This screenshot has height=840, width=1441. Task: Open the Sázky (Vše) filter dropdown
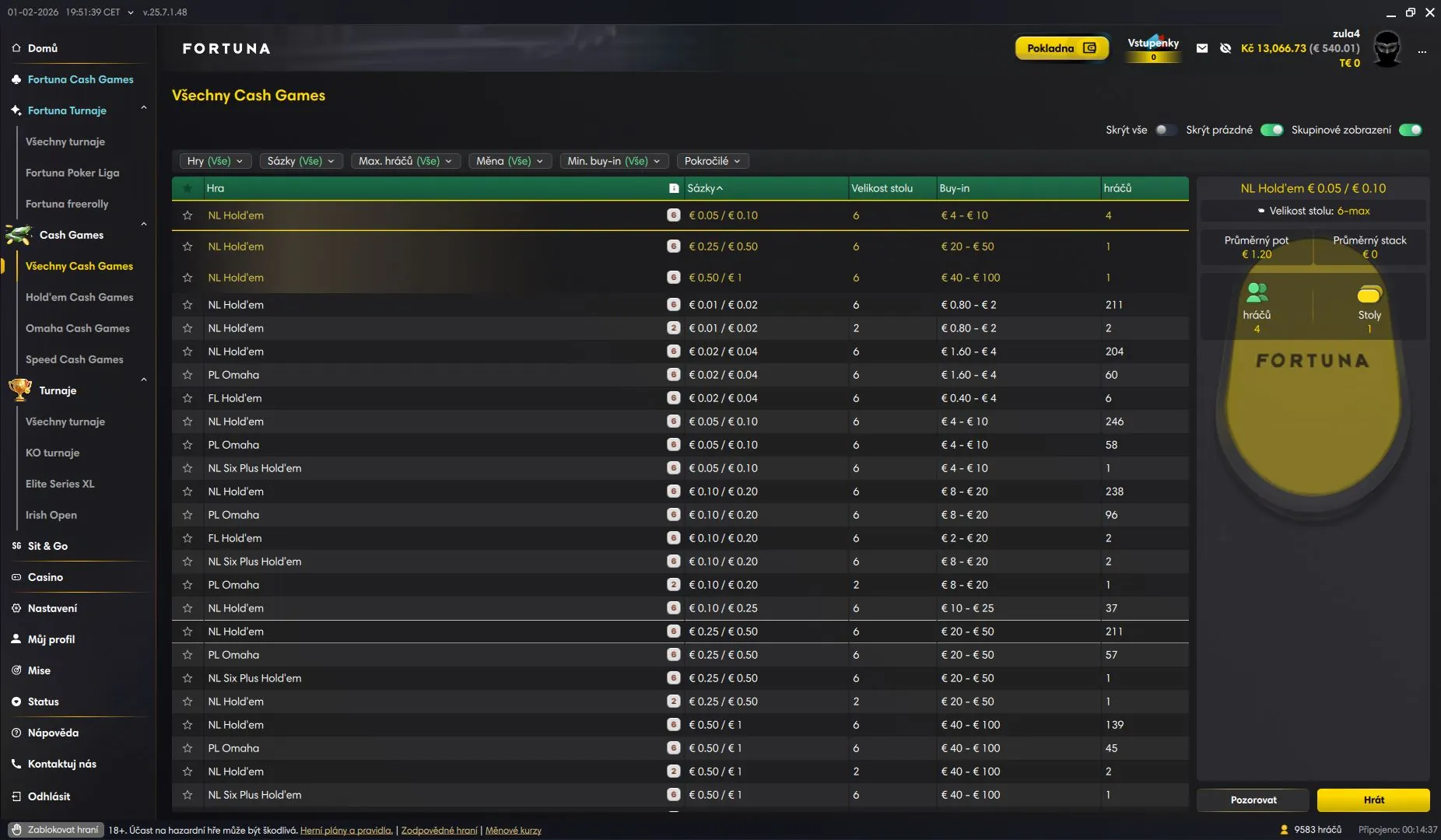coord(301,161)
